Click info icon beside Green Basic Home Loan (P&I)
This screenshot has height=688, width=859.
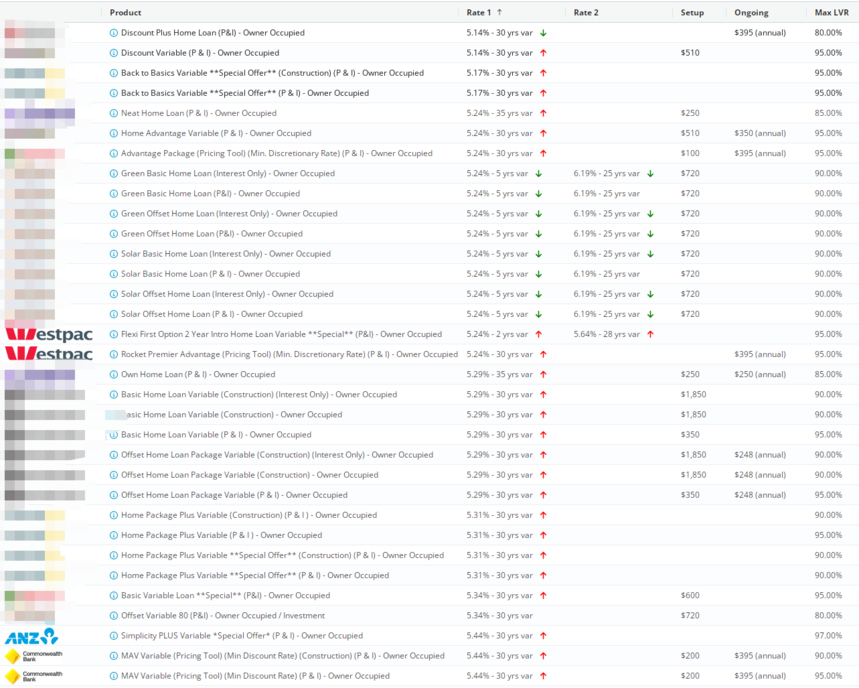click(x=113, y=194)
